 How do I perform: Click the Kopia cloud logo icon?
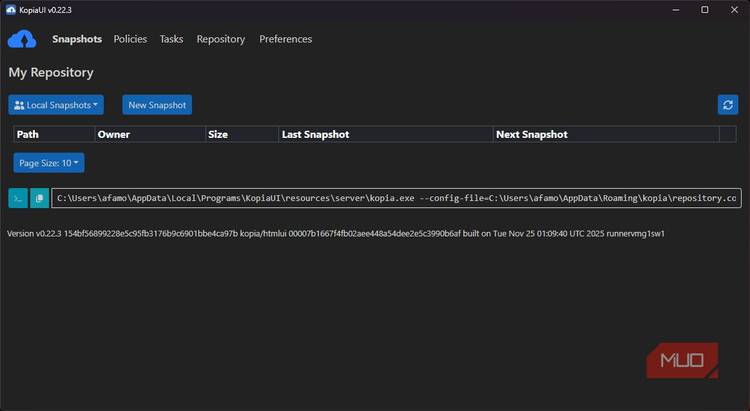point(22,39)
